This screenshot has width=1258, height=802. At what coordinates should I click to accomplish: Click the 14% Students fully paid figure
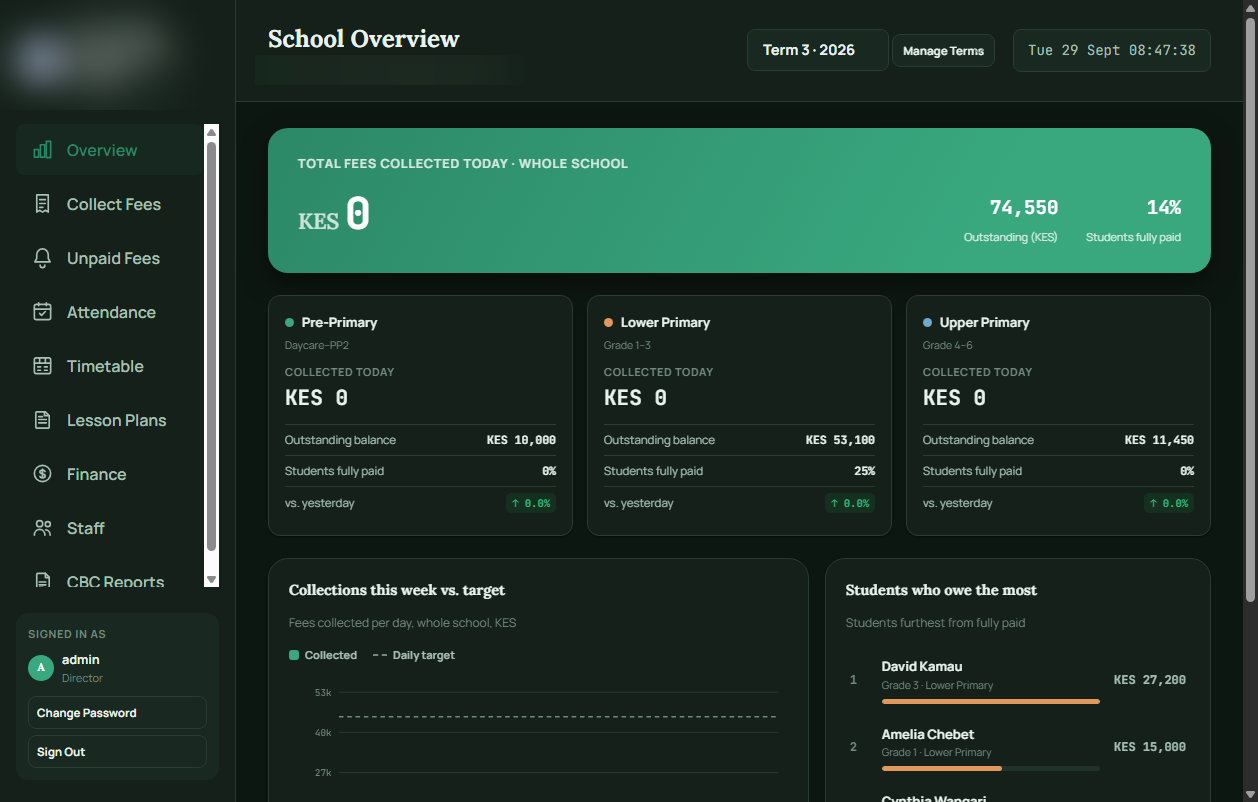[1164, 207]
